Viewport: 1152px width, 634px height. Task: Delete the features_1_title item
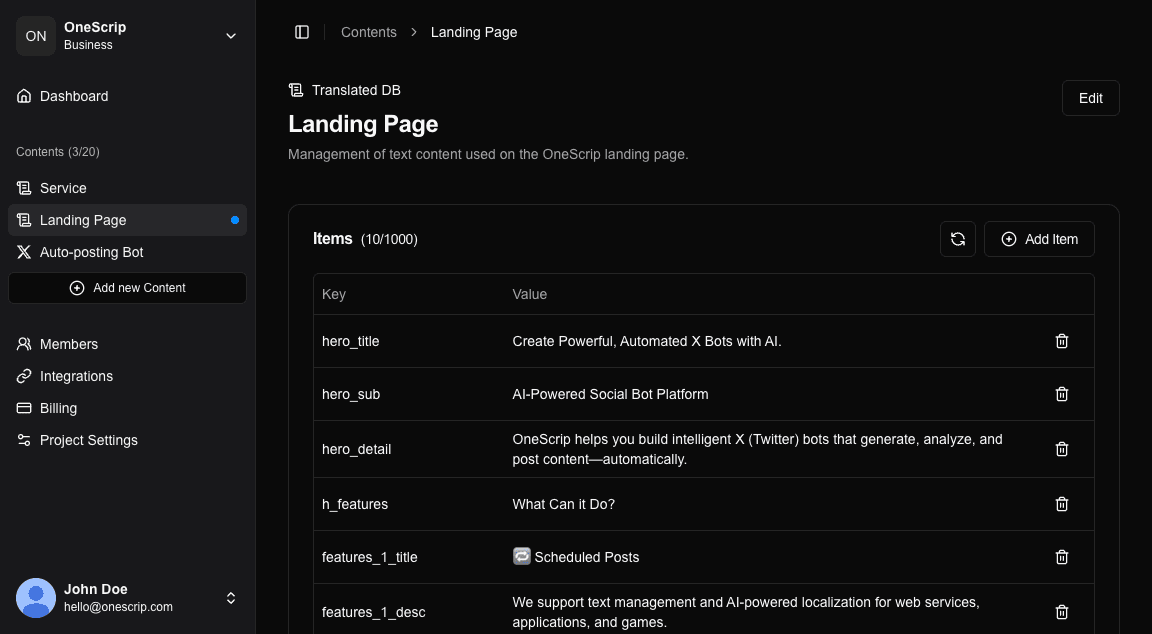[x=1062, y=558]
